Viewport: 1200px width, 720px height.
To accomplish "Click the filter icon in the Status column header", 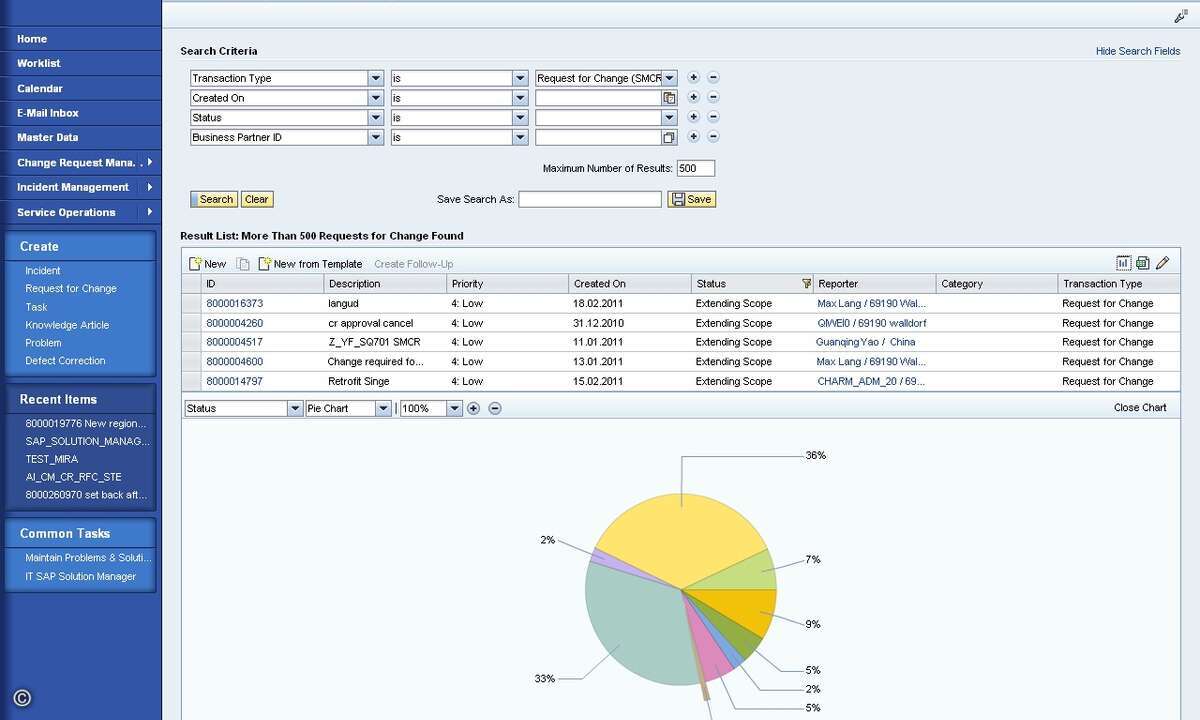I will click(806, 284).
